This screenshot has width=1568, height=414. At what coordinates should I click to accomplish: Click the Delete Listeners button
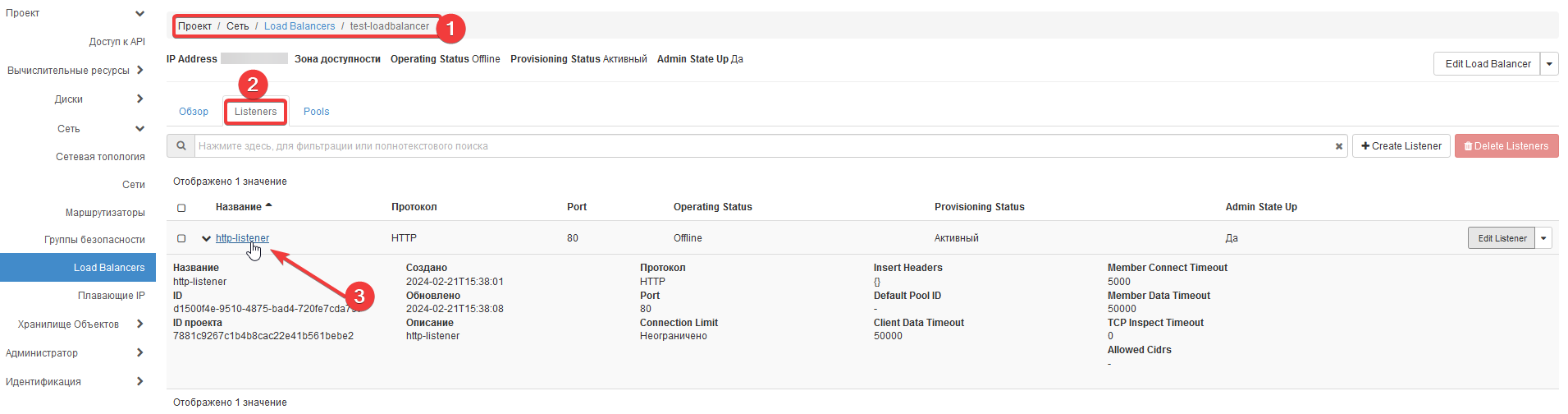1506,146
